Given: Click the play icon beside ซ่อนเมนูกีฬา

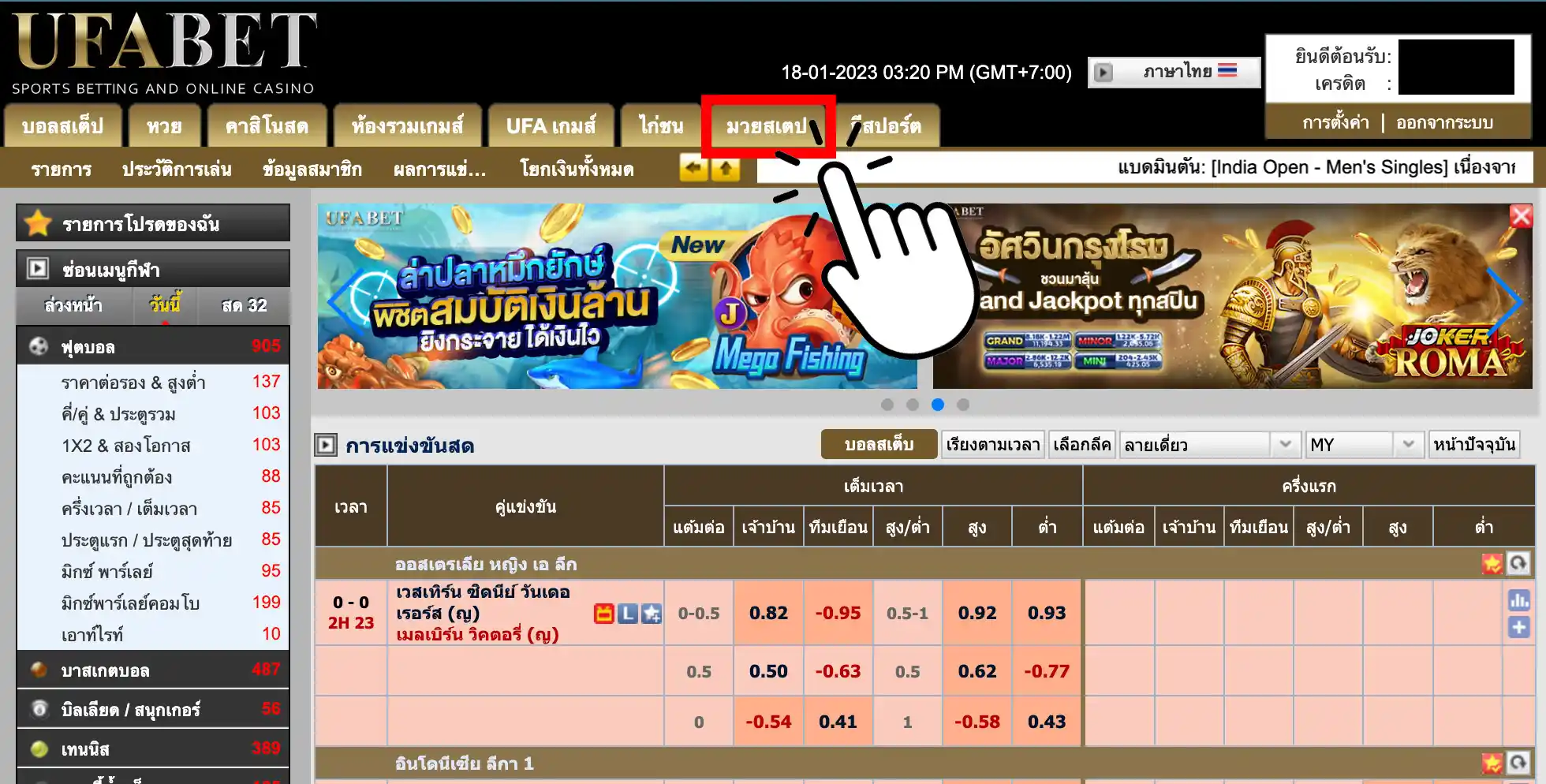Looking at the screenshot, I should [37, 269].
